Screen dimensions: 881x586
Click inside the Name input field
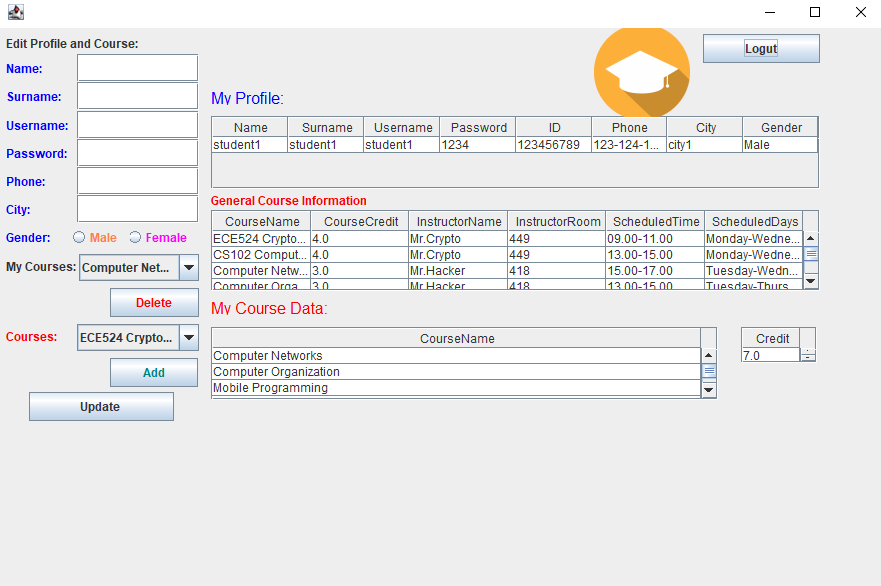pyautogui.click(x=136, y=68)
